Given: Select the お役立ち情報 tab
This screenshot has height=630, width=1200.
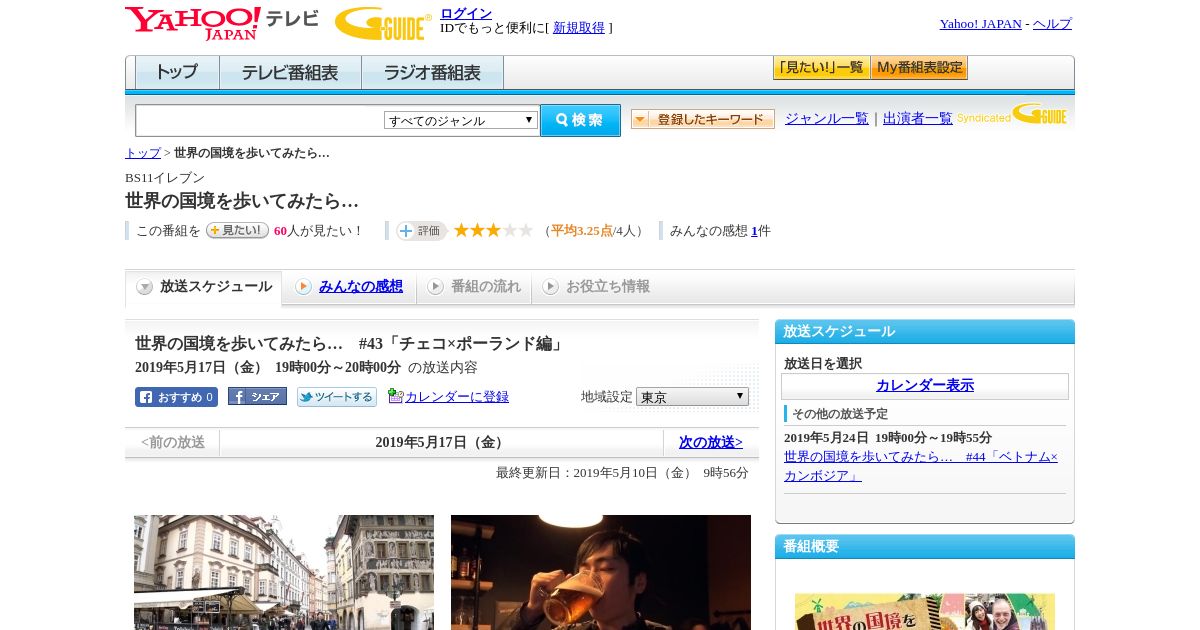Looking at the screenshot, I should coord(596,287).
